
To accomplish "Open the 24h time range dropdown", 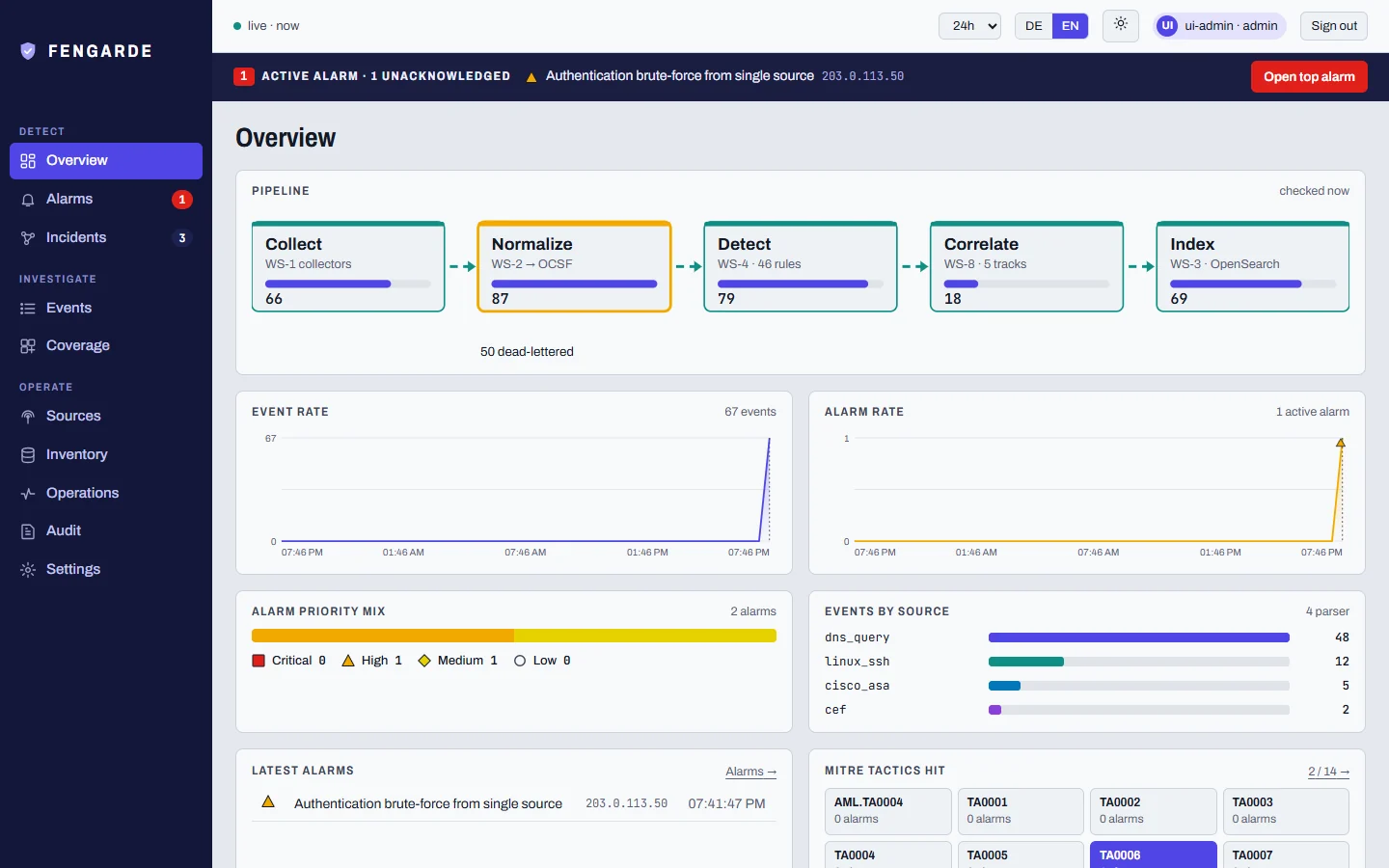I will [x=969, y=26].
